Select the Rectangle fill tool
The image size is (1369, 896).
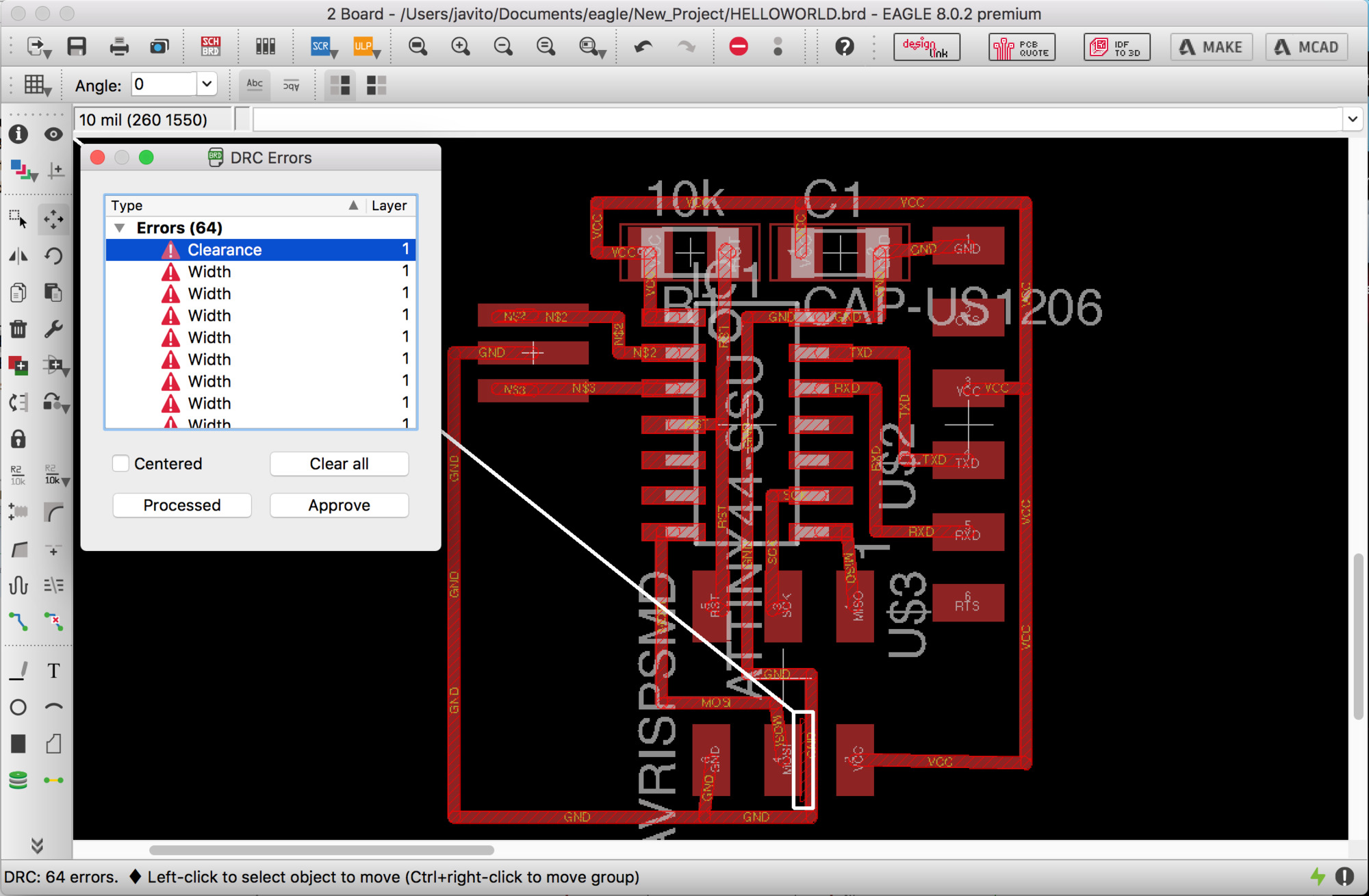coord(18,743)
